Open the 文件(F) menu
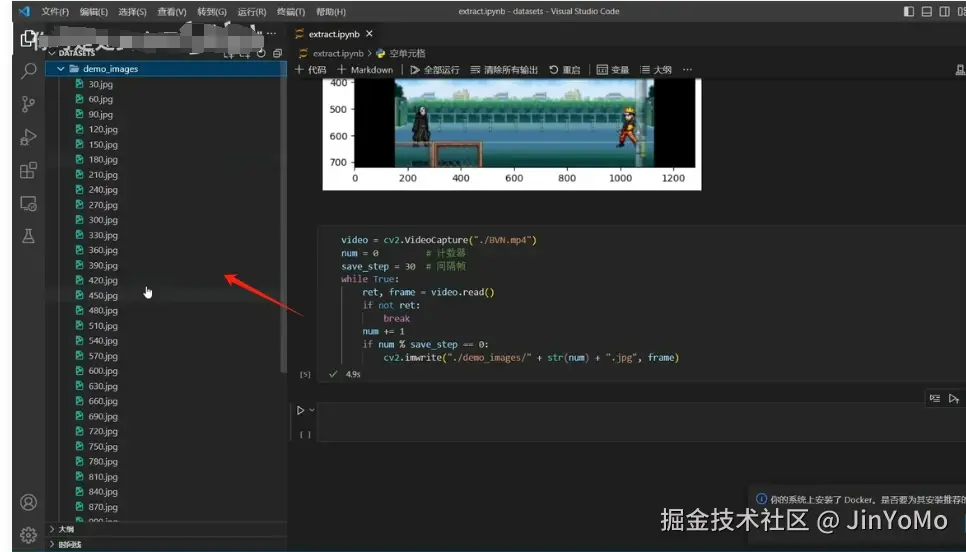Viewport: 966px width, 552px height. (55, 12)
